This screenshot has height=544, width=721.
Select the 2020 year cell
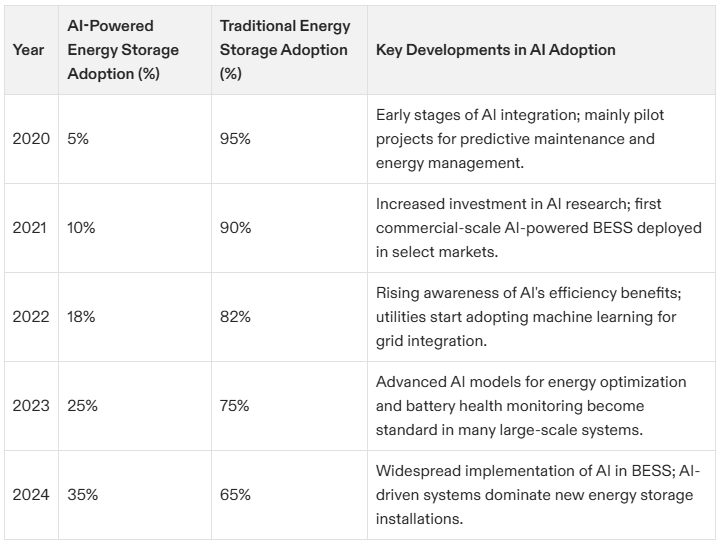pos(30,139)
